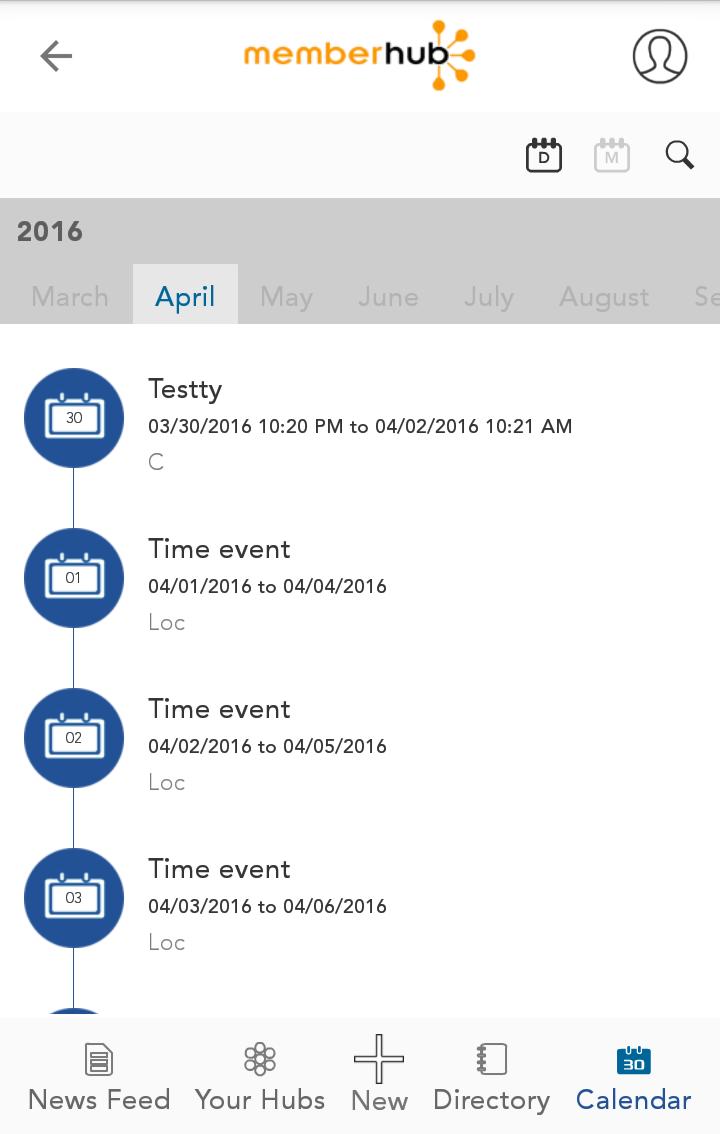Select the June month tab
Image resolution: width=720 pixels, height=1134 pixels.
(388, 297)
